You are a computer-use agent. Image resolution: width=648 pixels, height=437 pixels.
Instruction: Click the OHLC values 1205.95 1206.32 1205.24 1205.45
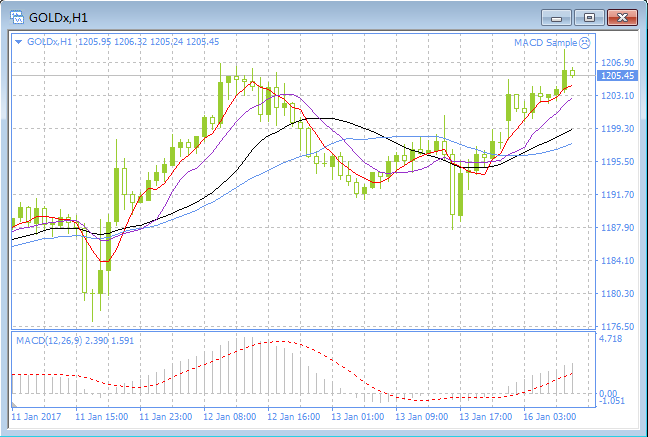[149, 42]
